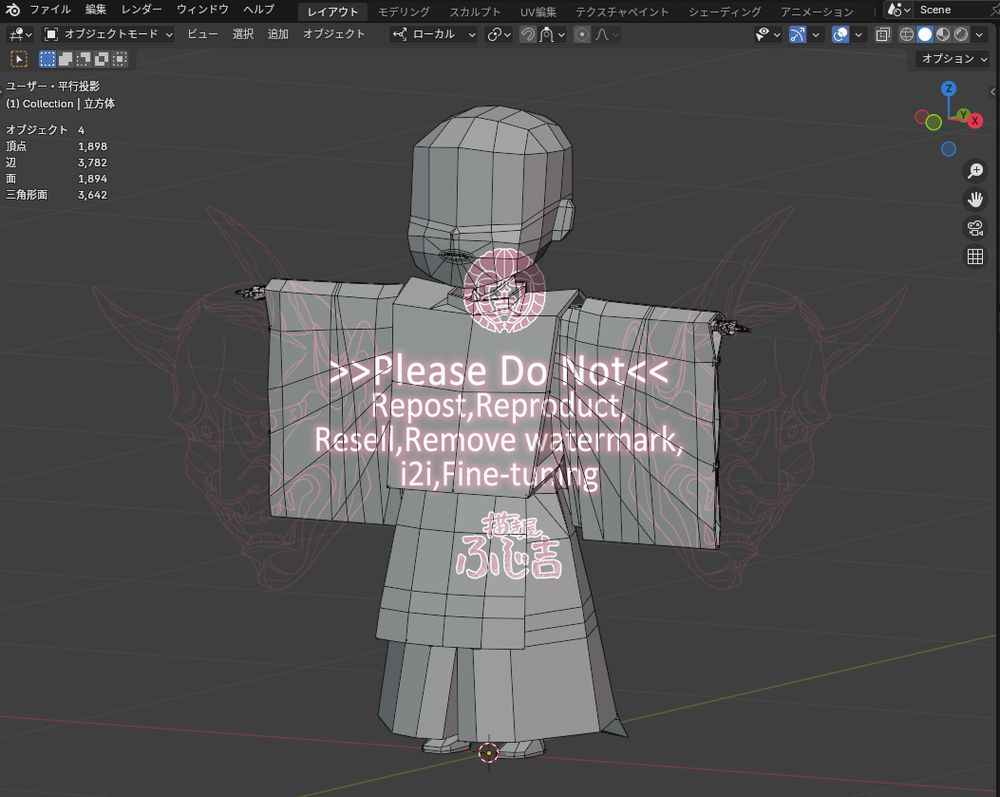Open the gizmo options dropdown arrow
This screenshot has height=797, width=1000.
(816, 34)
